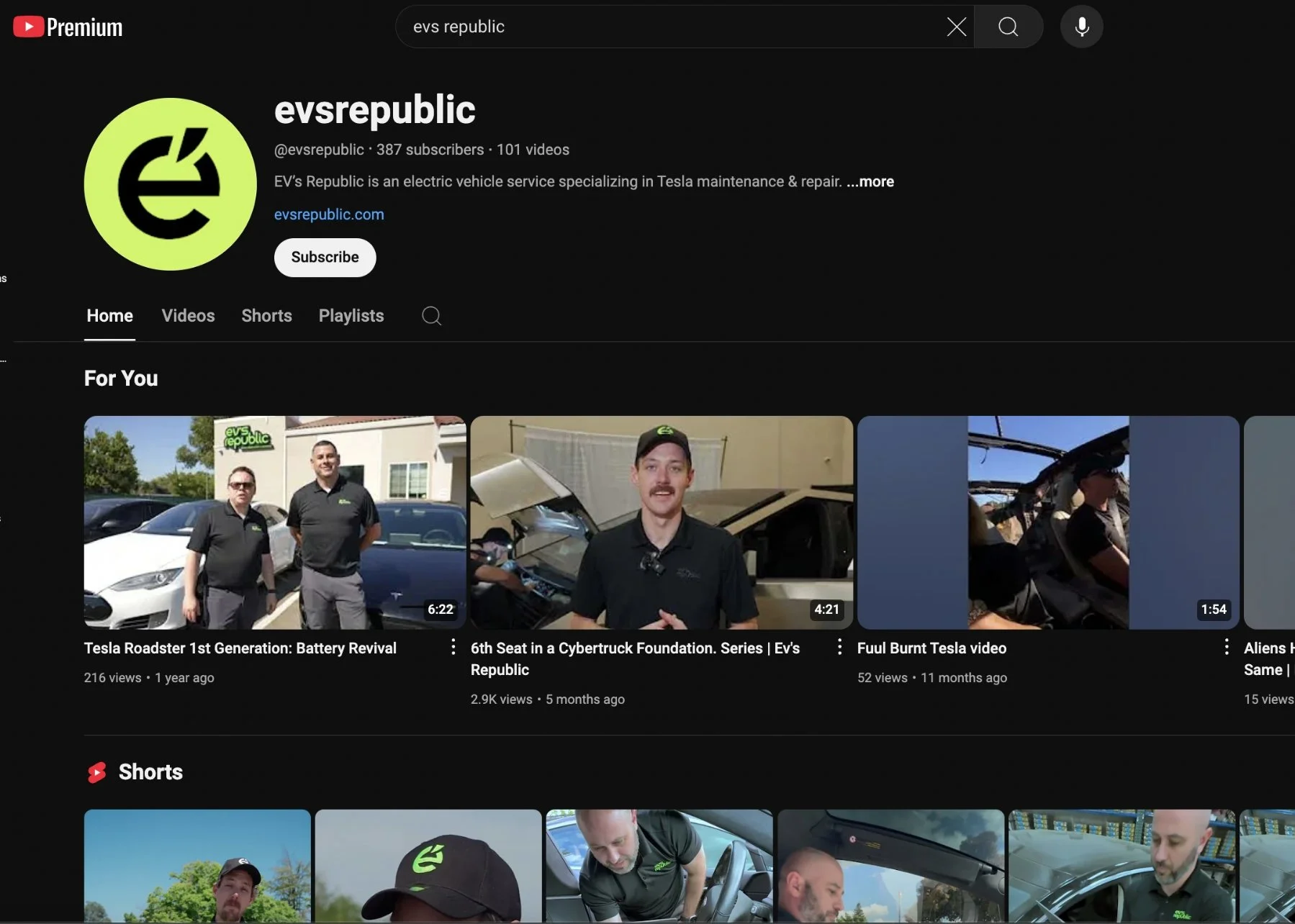The width and height of the screenshot is (1295, 924).
Task: Click the '52 views' text
Action: coord(883,678)
